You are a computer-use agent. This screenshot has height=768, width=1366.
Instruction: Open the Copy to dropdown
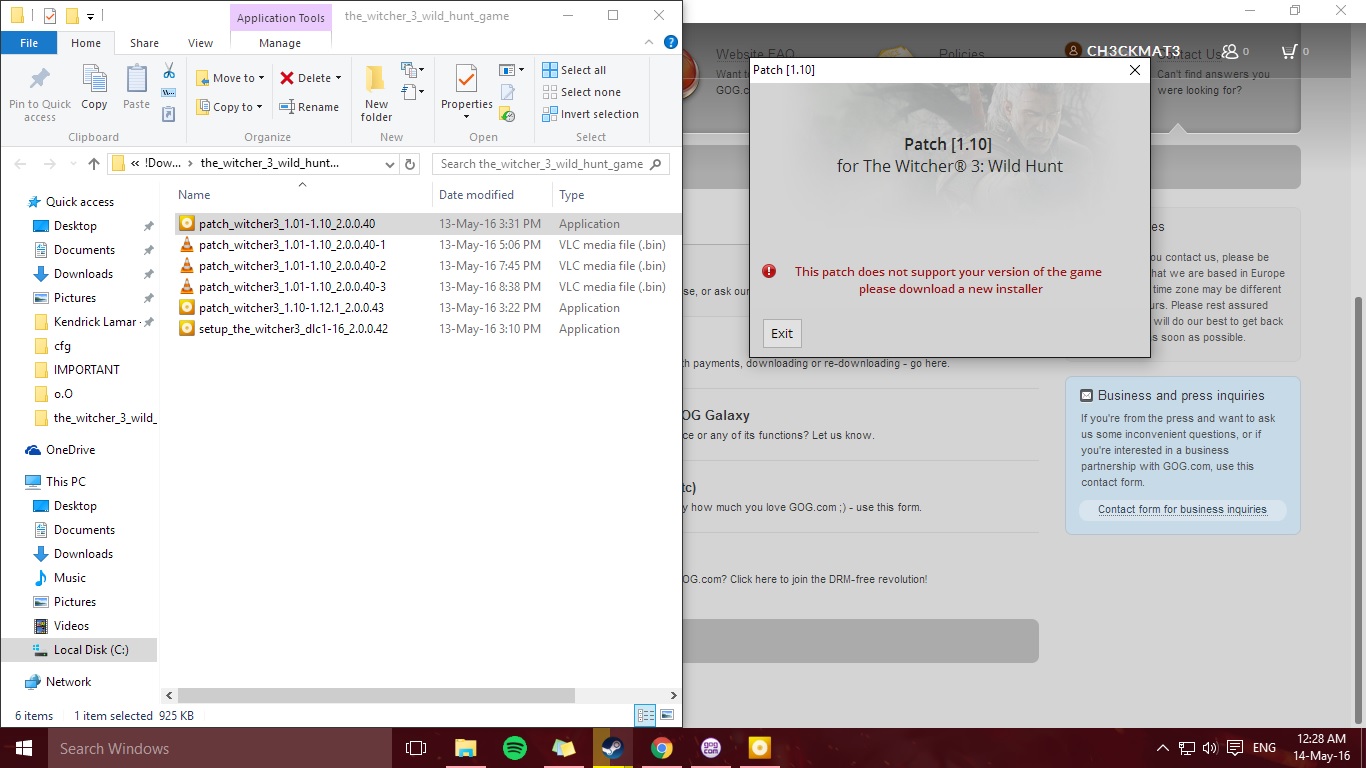click(x=229, y=107)
